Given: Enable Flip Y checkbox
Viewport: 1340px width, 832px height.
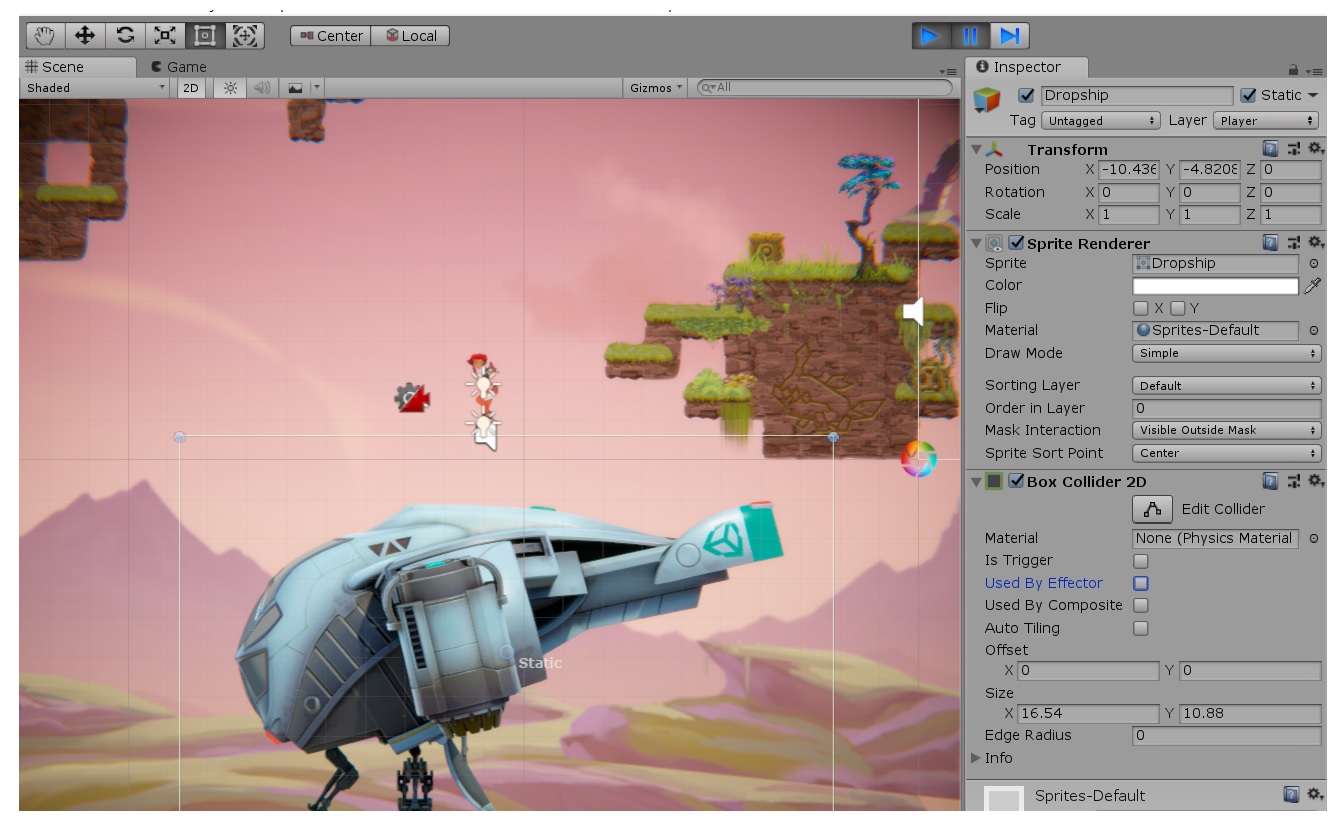Looking at the screenshot, I should click(1178, 308).
